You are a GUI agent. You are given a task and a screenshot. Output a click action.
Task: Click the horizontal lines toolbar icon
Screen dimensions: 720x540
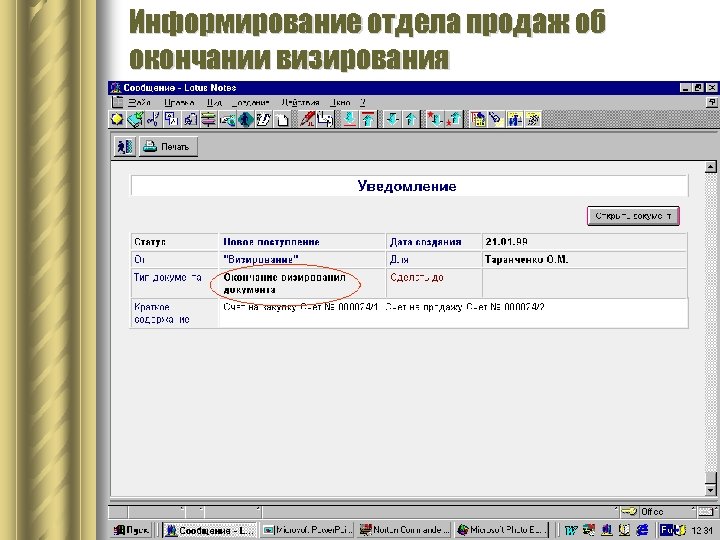click(x=208, y=119)
